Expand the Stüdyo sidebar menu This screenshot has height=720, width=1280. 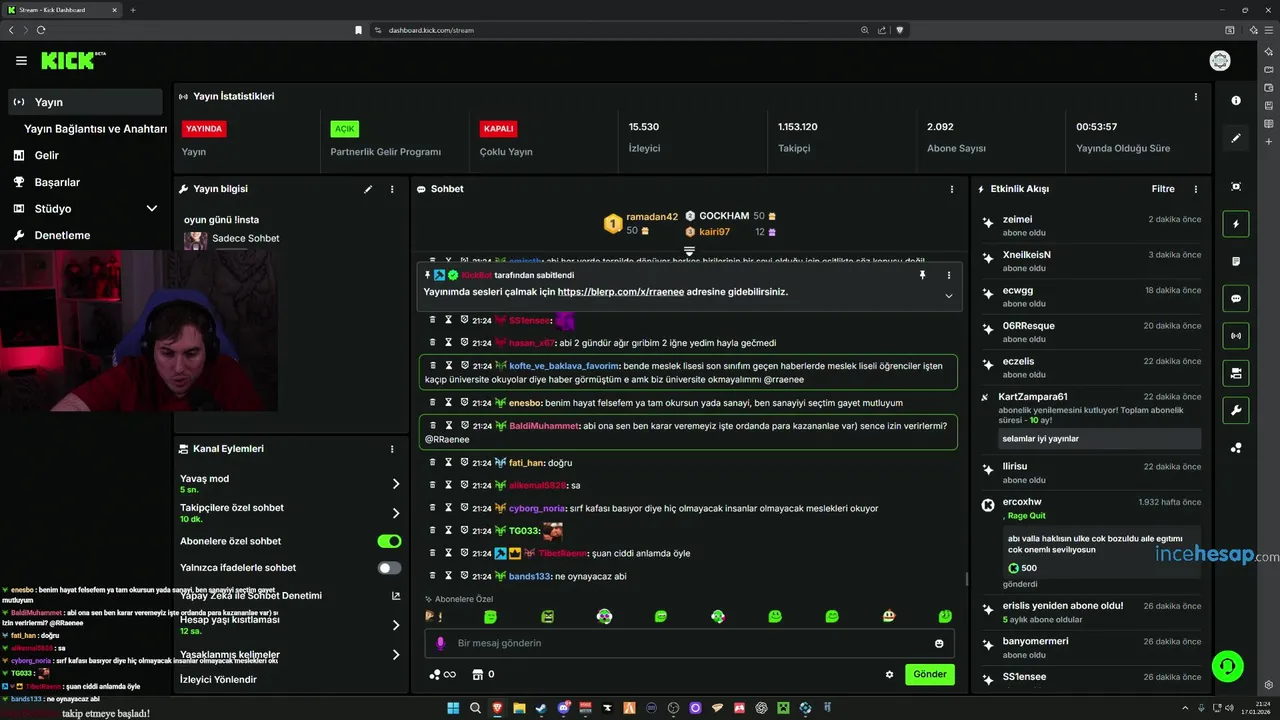[x=152, y=209]
